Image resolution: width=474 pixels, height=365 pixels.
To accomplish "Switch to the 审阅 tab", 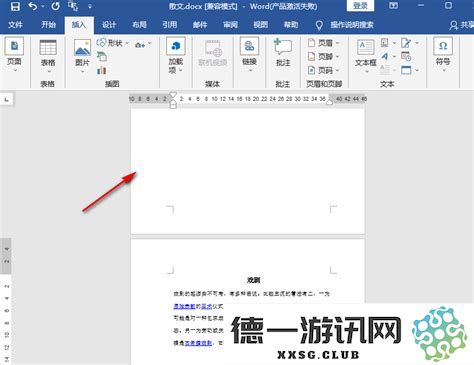I will 230,25.
